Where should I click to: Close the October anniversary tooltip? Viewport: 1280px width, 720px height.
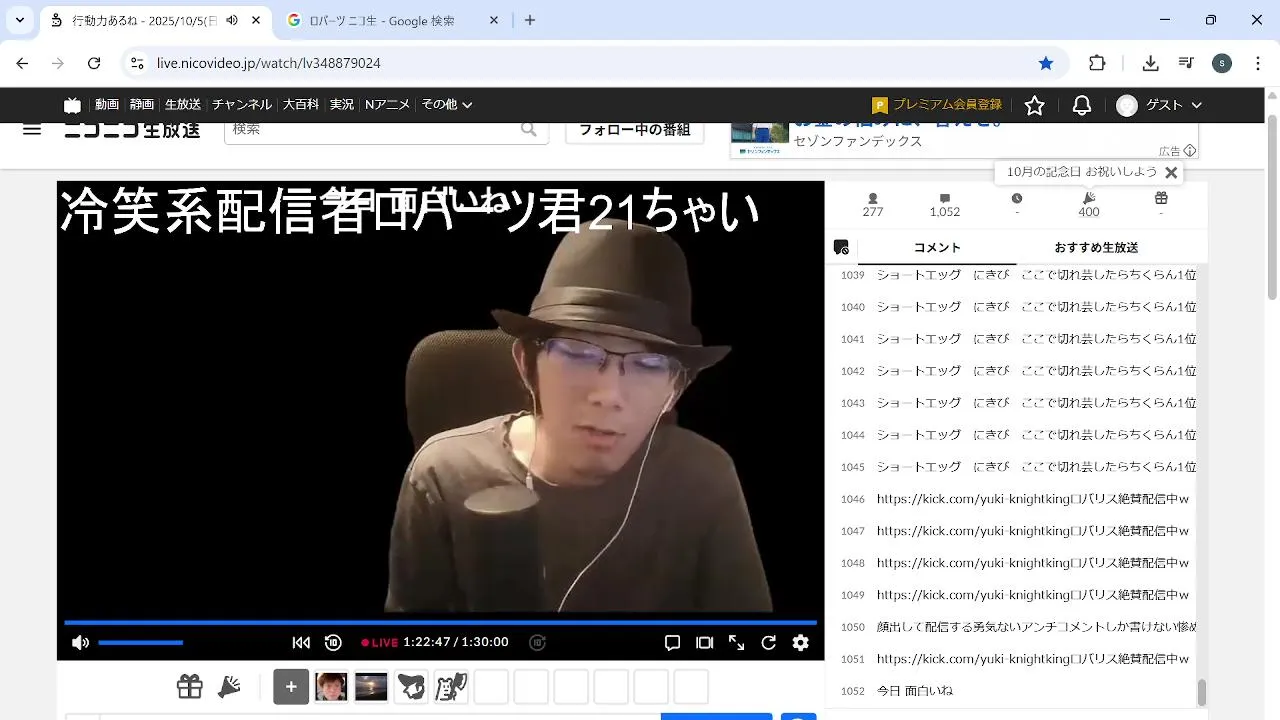click(x=1171, y=172)
